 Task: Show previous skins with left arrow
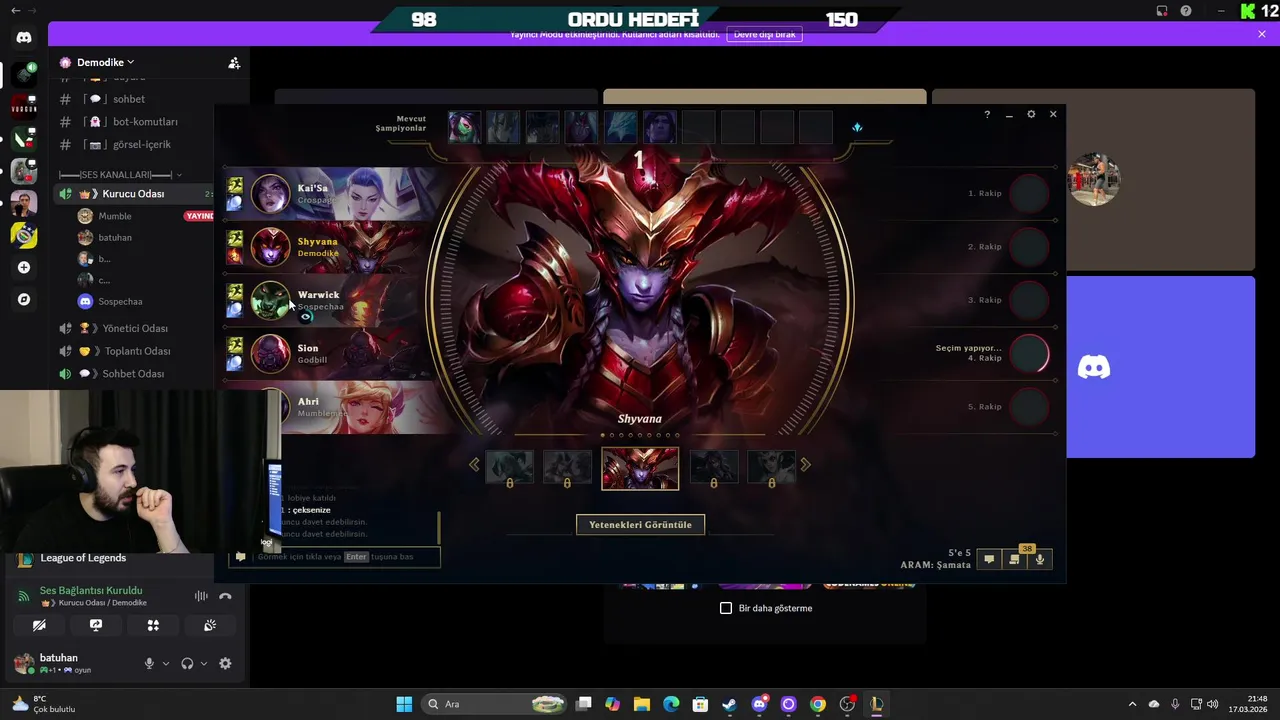click(474, 464)
